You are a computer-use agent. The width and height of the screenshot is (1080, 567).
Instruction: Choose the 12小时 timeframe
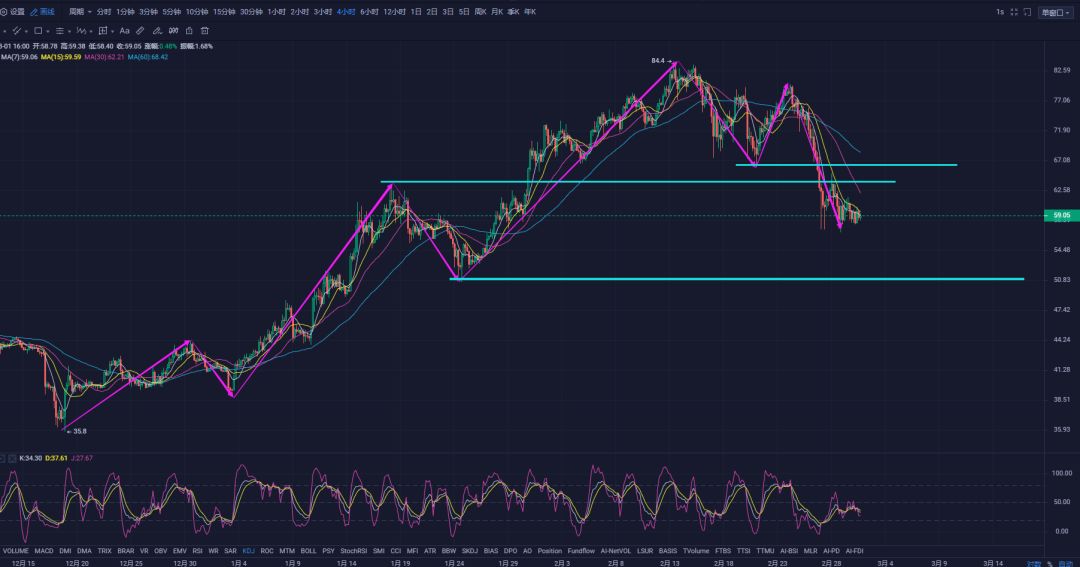[x=395, y=12]
